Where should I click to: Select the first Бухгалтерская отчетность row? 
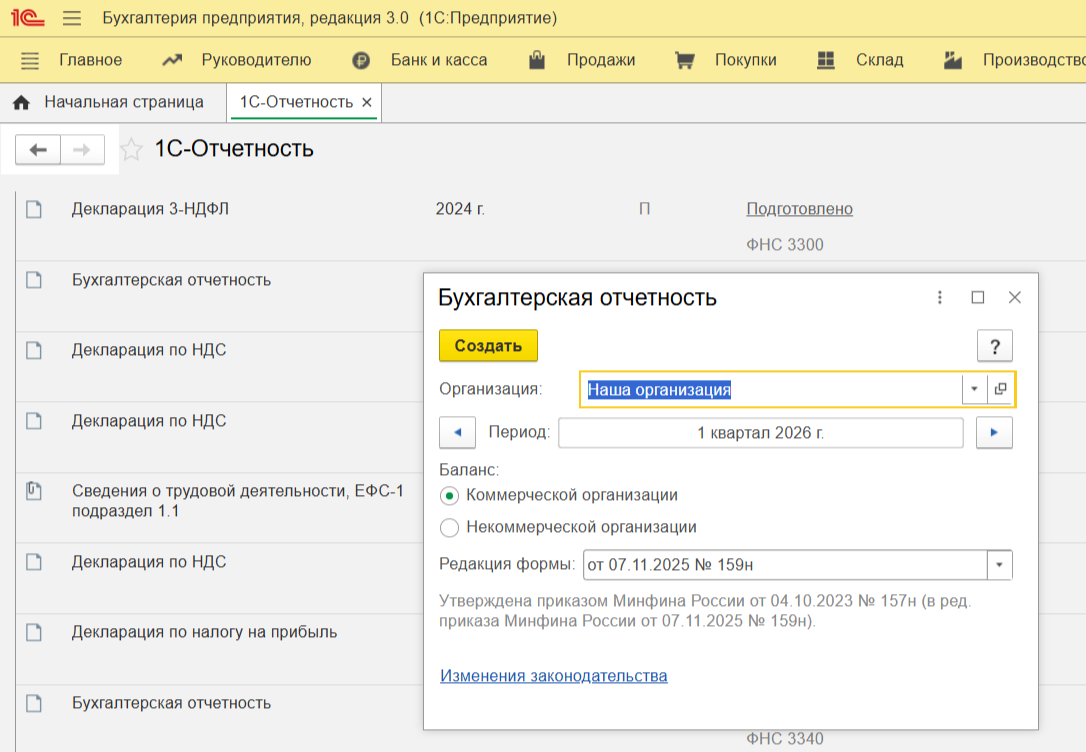pyautogui.click(x=220, y=297)
